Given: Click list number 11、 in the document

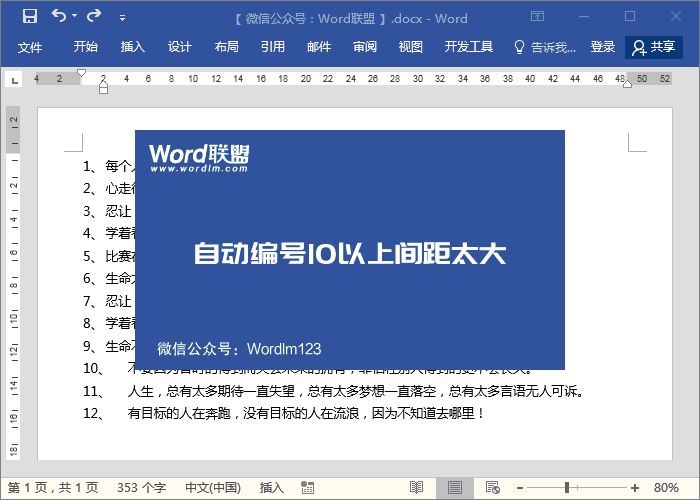Looking at the screenshot, I should (x=94, y=391).
